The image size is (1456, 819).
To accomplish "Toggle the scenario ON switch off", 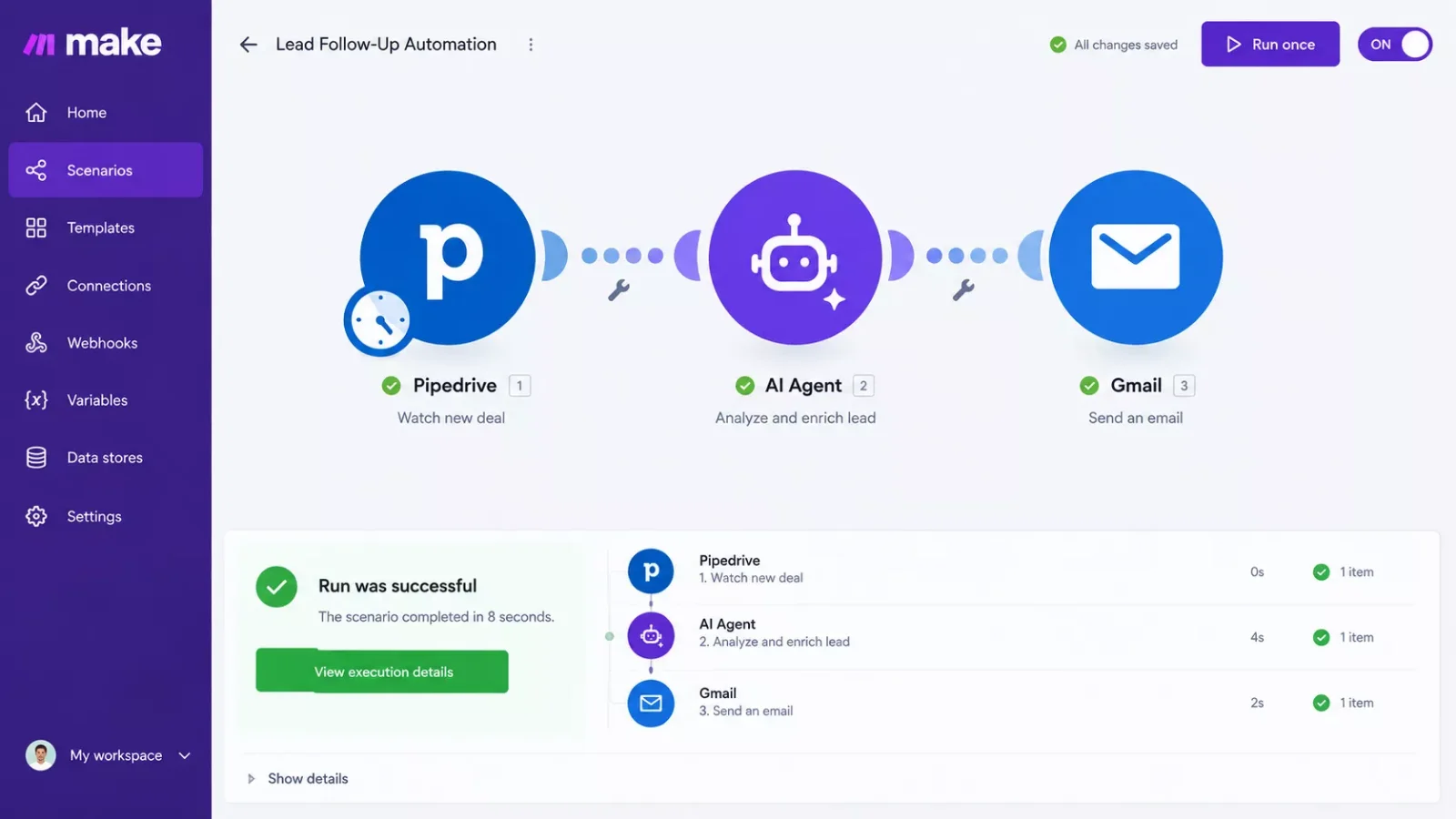I will (x=1395, y=45).
